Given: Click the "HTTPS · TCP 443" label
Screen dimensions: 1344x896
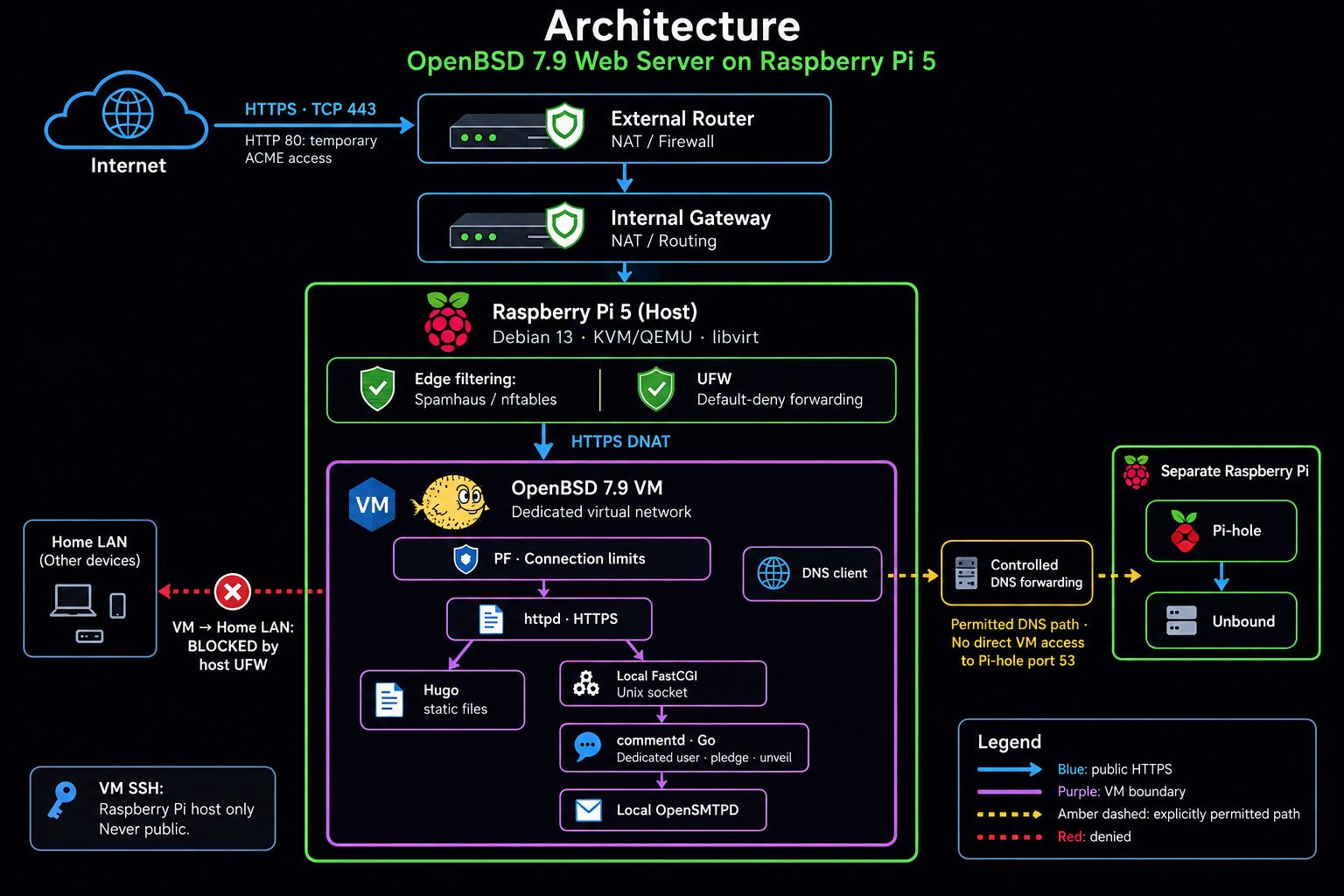Looking at the screenshot, I should (x=311, y=109).
